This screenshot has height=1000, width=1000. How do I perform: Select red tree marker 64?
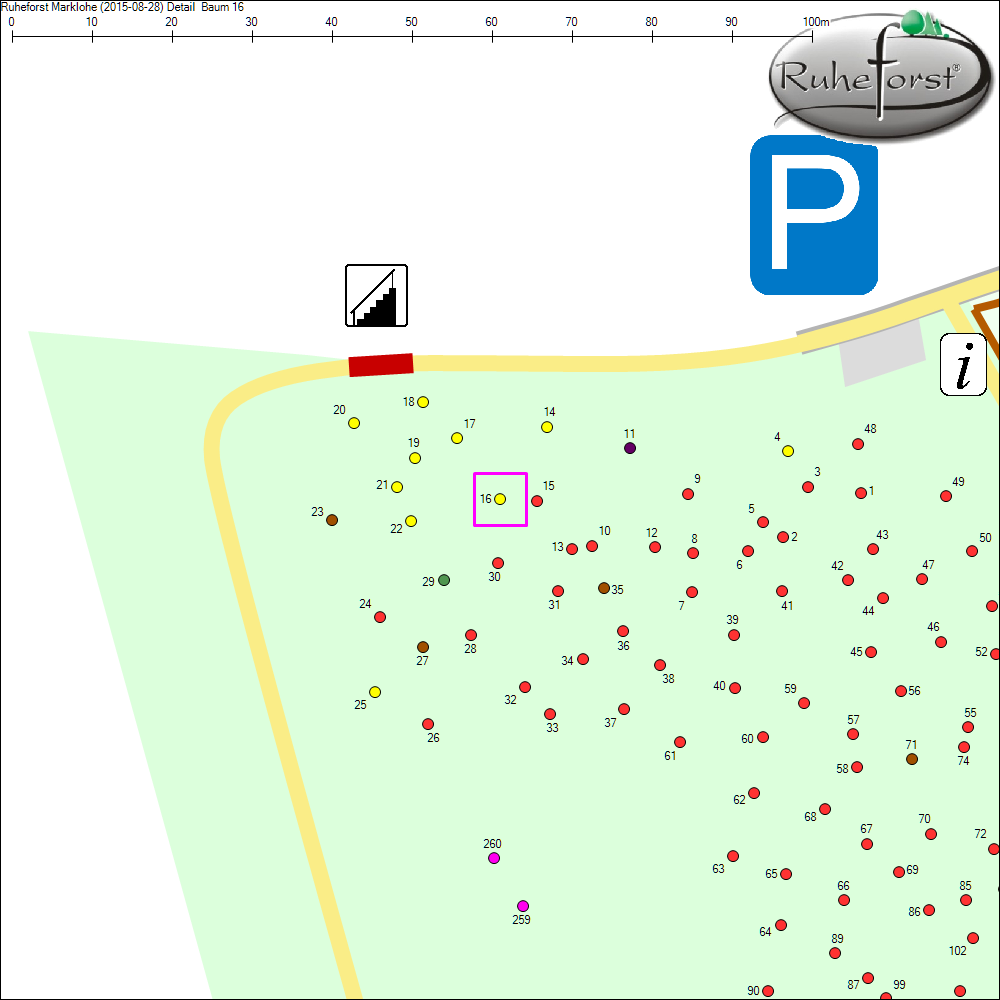point(781,925)
